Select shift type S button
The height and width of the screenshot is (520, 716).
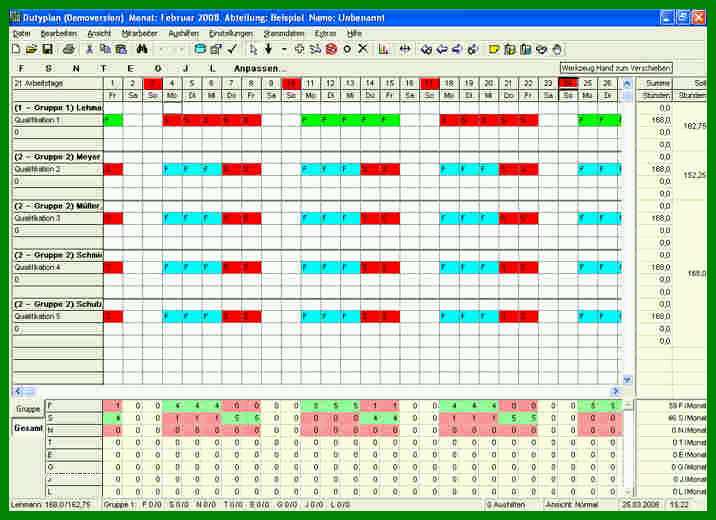[x=48, y=68]
